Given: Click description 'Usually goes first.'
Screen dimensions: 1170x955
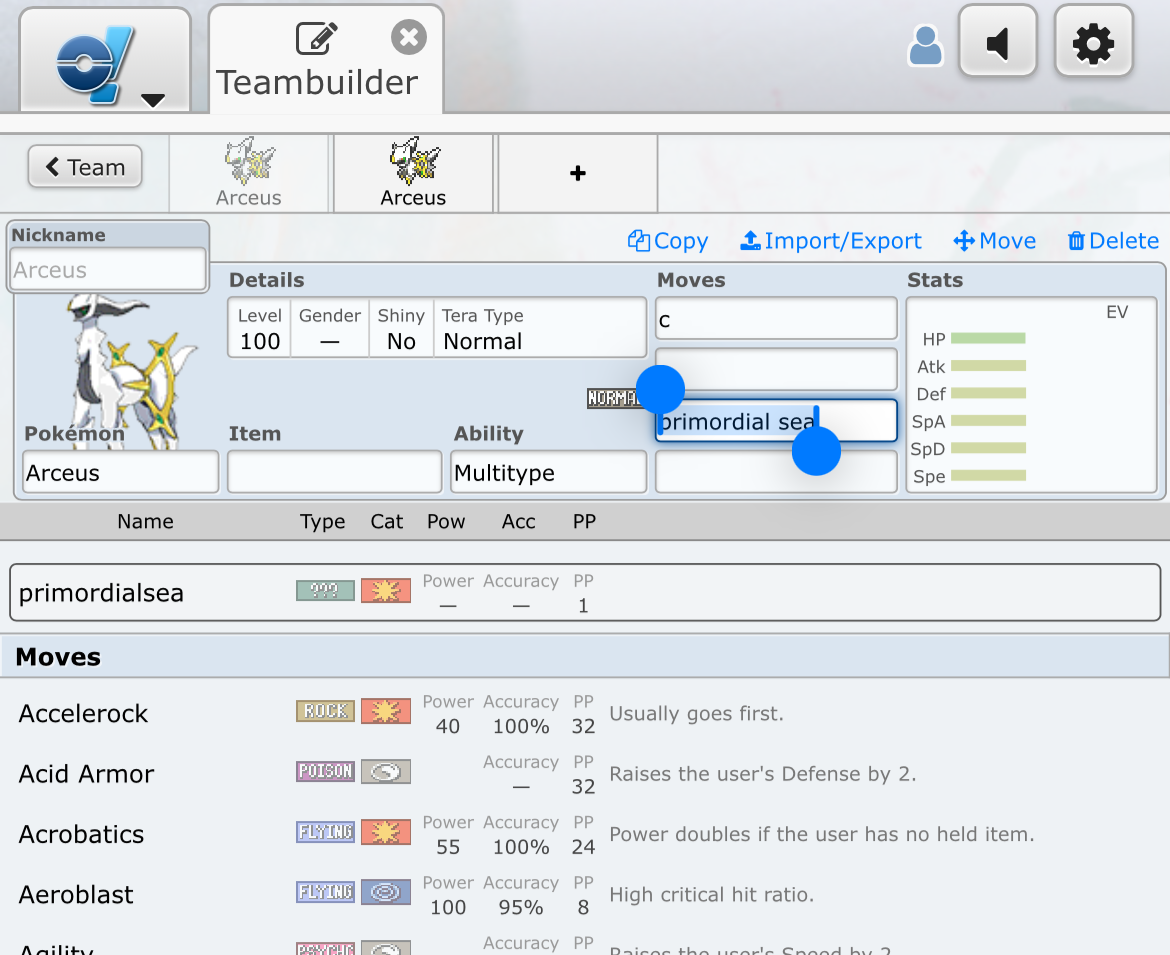Looking at the screenshot, I should coord(696,713).
